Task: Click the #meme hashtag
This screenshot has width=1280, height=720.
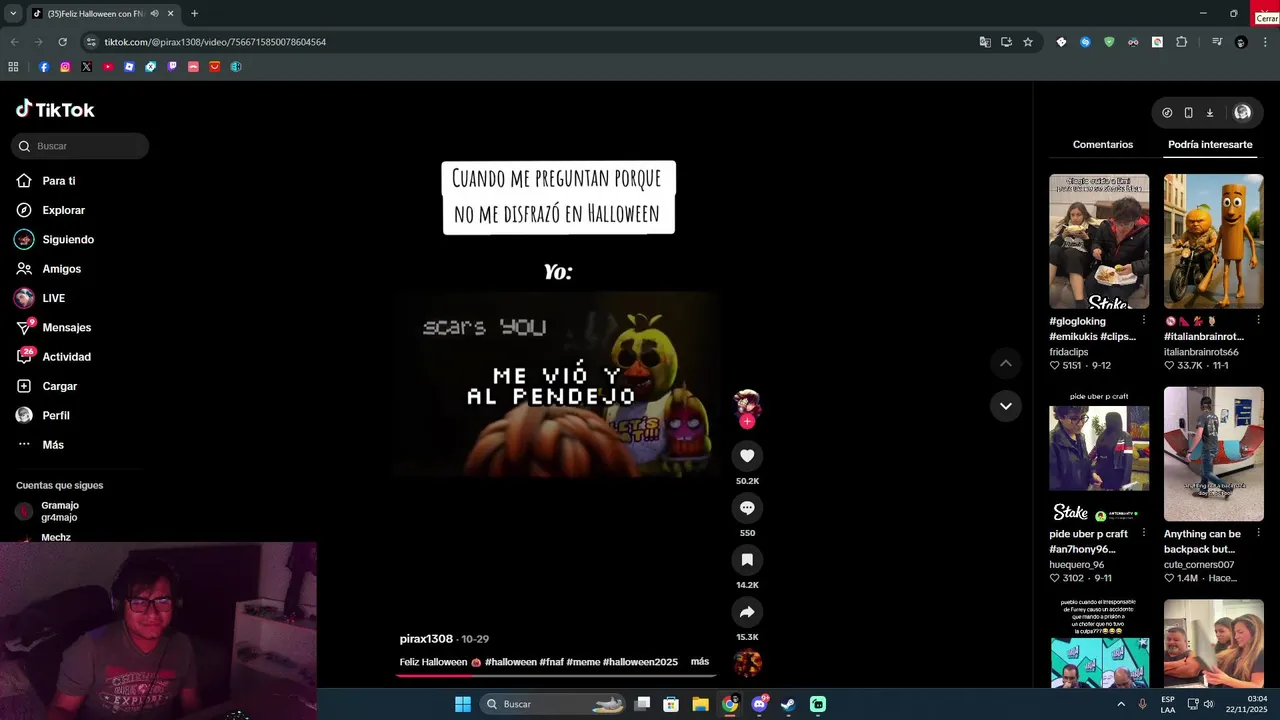Action: coord(583,662)
